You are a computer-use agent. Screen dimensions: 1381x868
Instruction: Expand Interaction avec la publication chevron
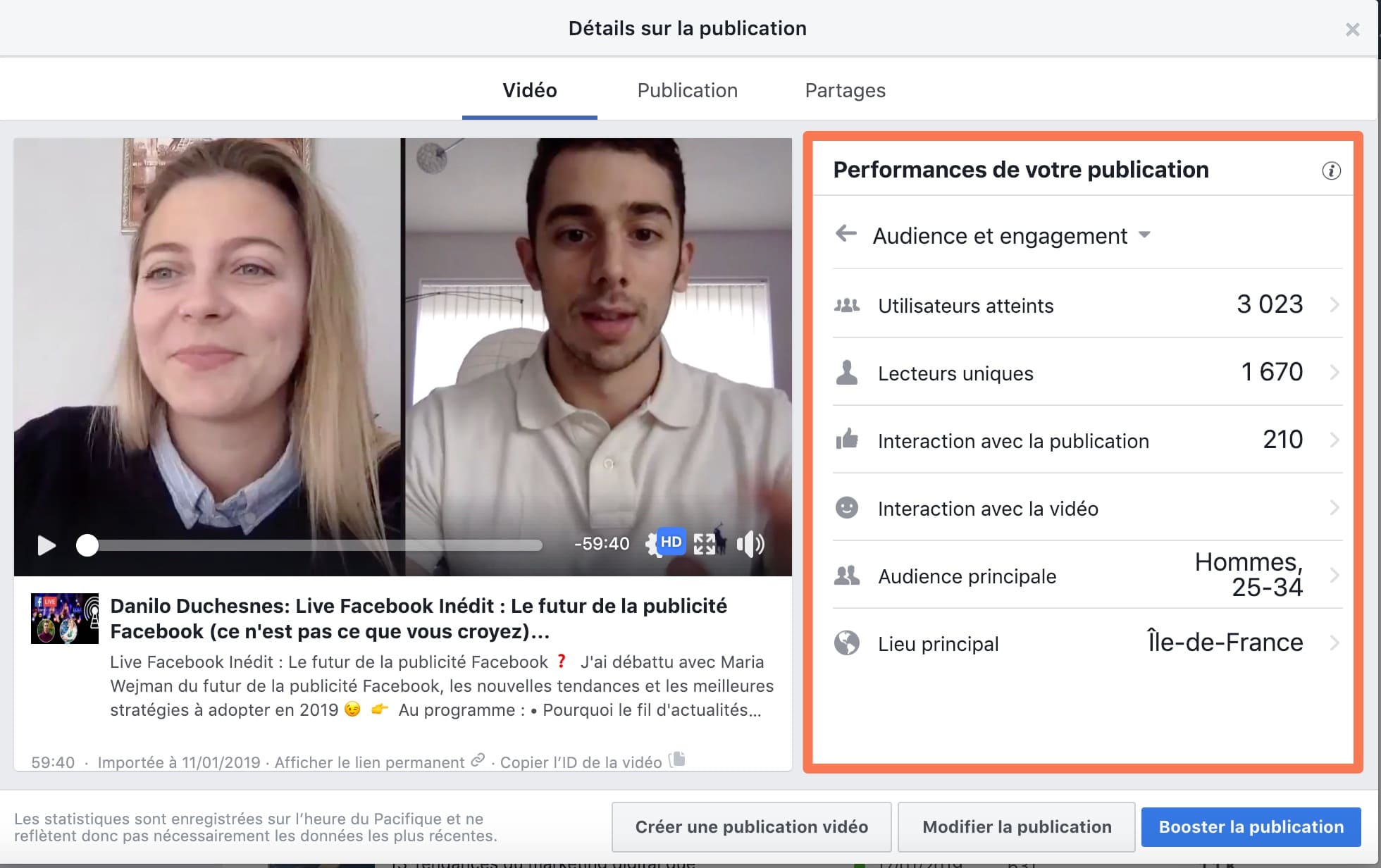(x=1334, y=440)
